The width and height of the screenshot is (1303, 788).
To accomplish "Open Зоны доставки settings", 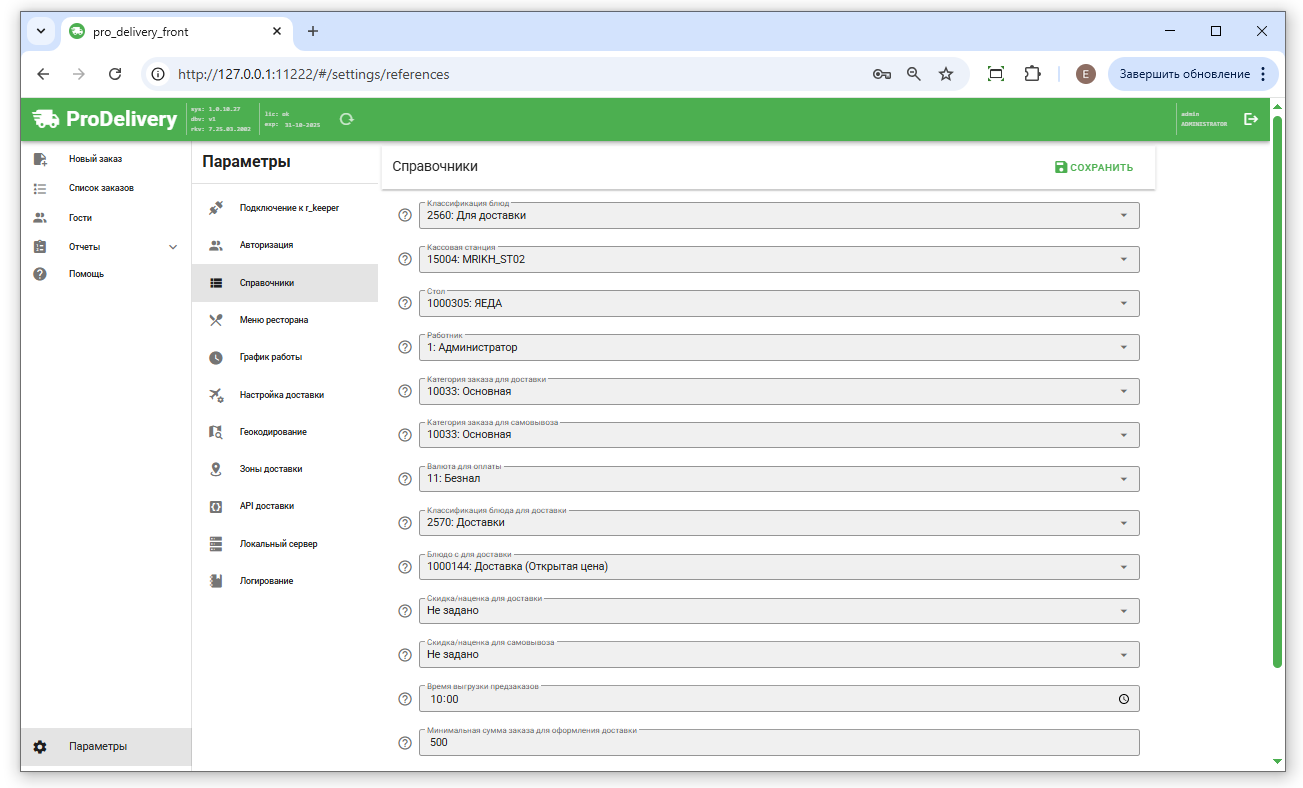I will click(x=270, y=469).
